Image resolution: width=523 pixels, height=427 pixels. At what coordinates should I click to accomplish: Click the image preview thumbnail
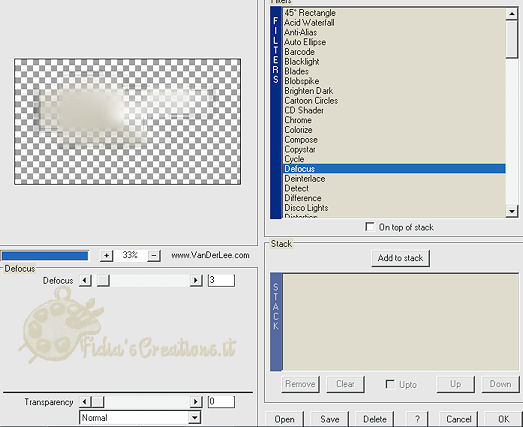pos(127,121)
